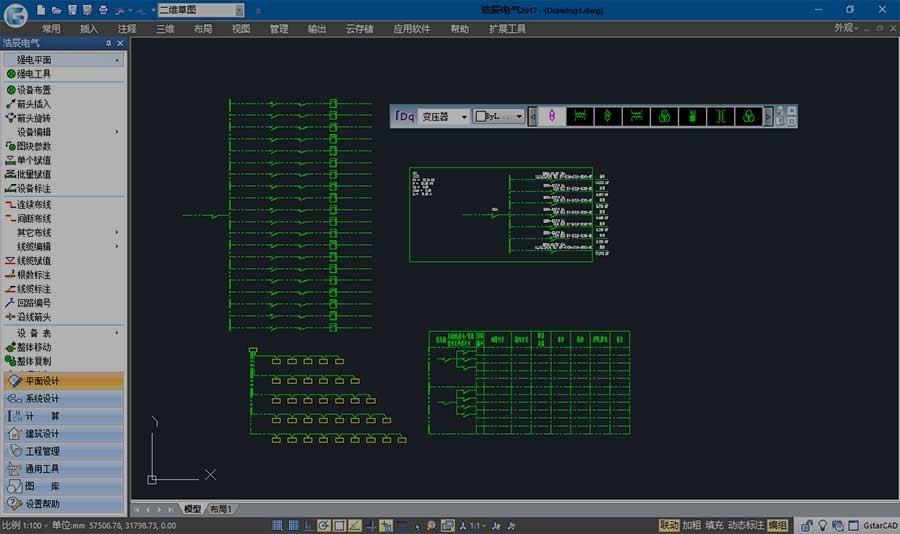
Task: Open the GstarCAD application logo menu
Action: pos(15,15)
